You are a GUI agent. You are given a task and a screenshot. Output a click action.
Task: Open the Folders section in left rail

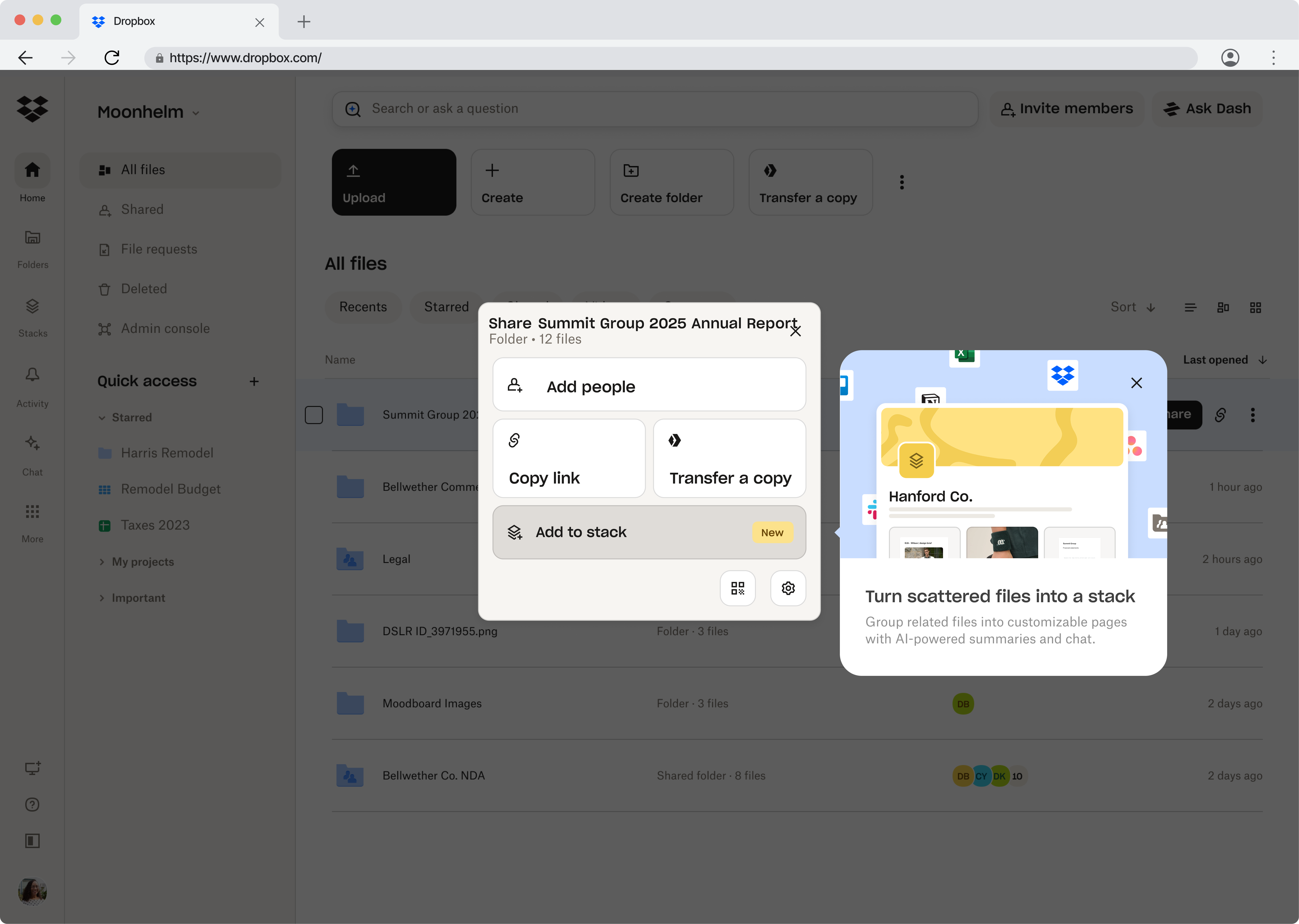[x=32, y=238]
